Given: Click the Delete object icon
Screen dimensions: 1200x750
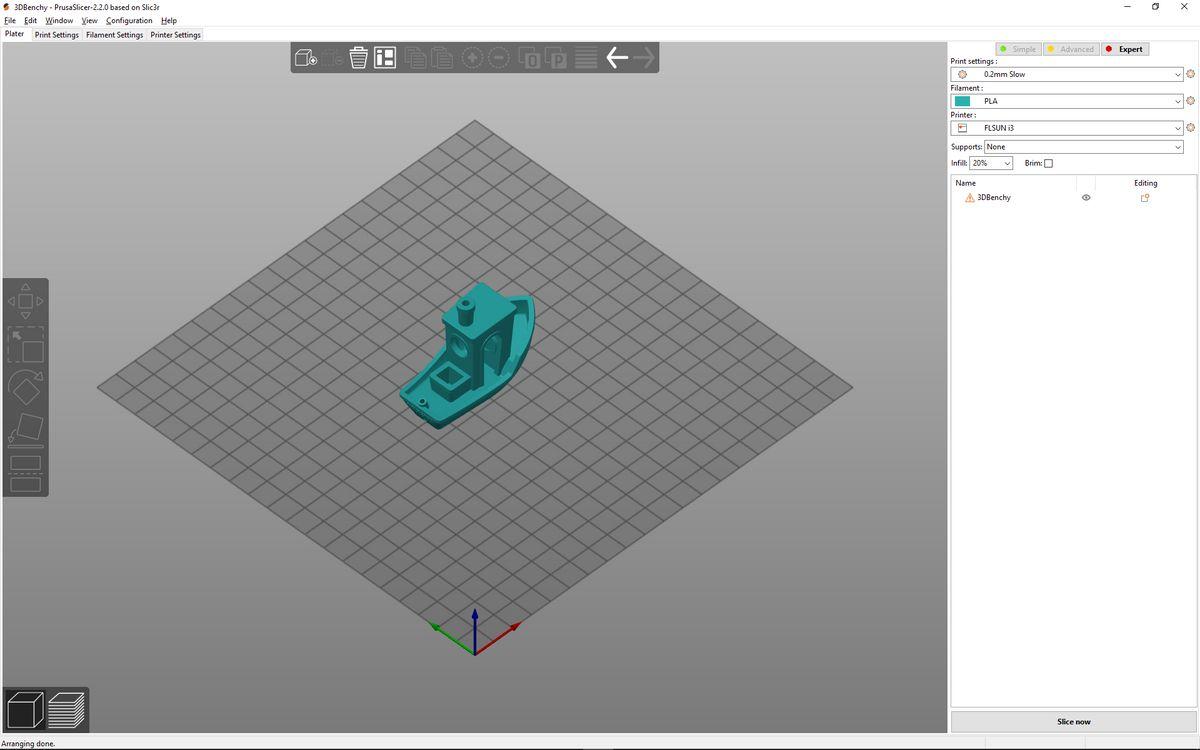Looking at the screenshot, I should coord(332,58).
